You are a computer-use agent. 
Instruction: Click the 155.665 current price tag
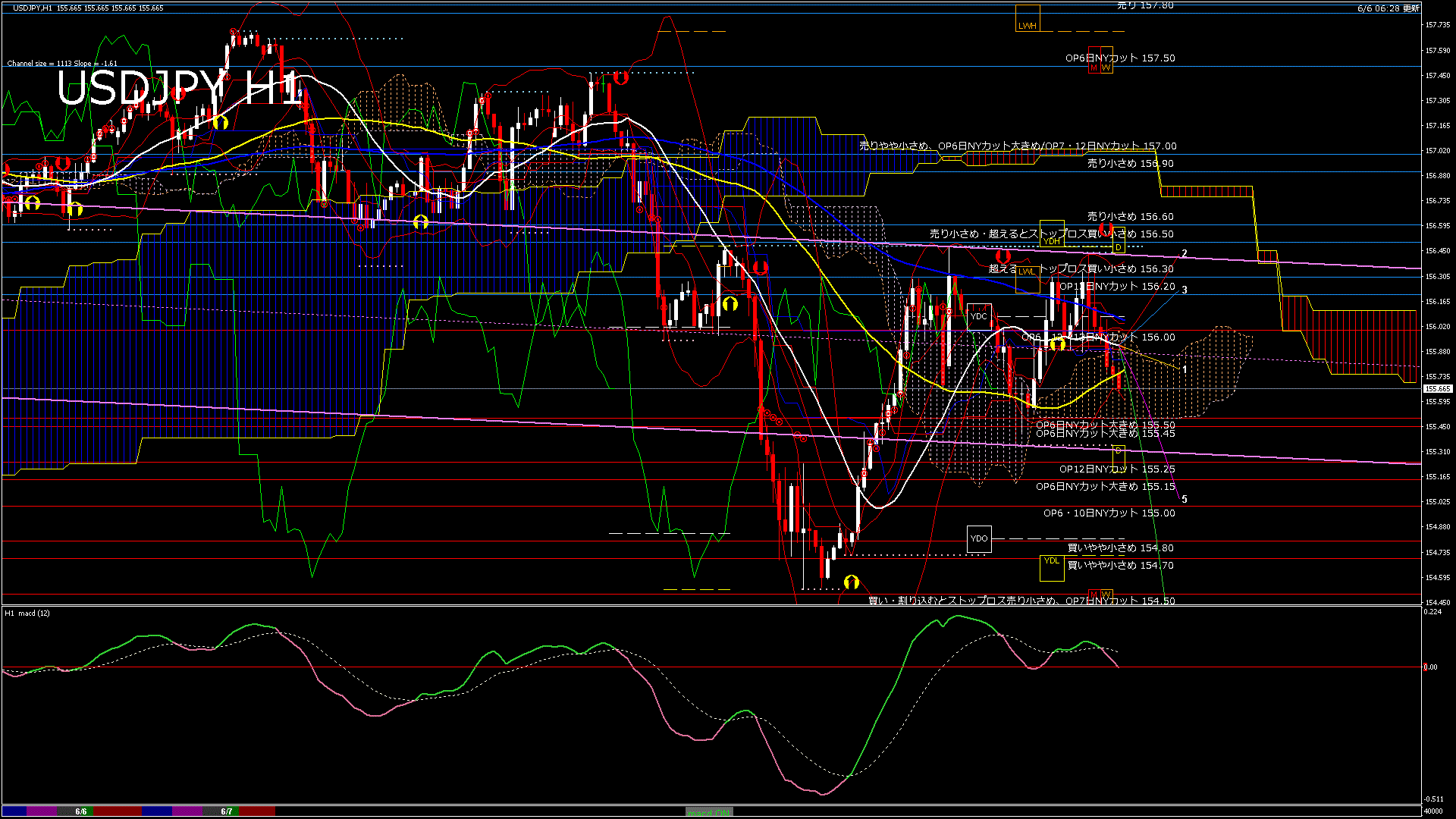tap(1437, 388)
